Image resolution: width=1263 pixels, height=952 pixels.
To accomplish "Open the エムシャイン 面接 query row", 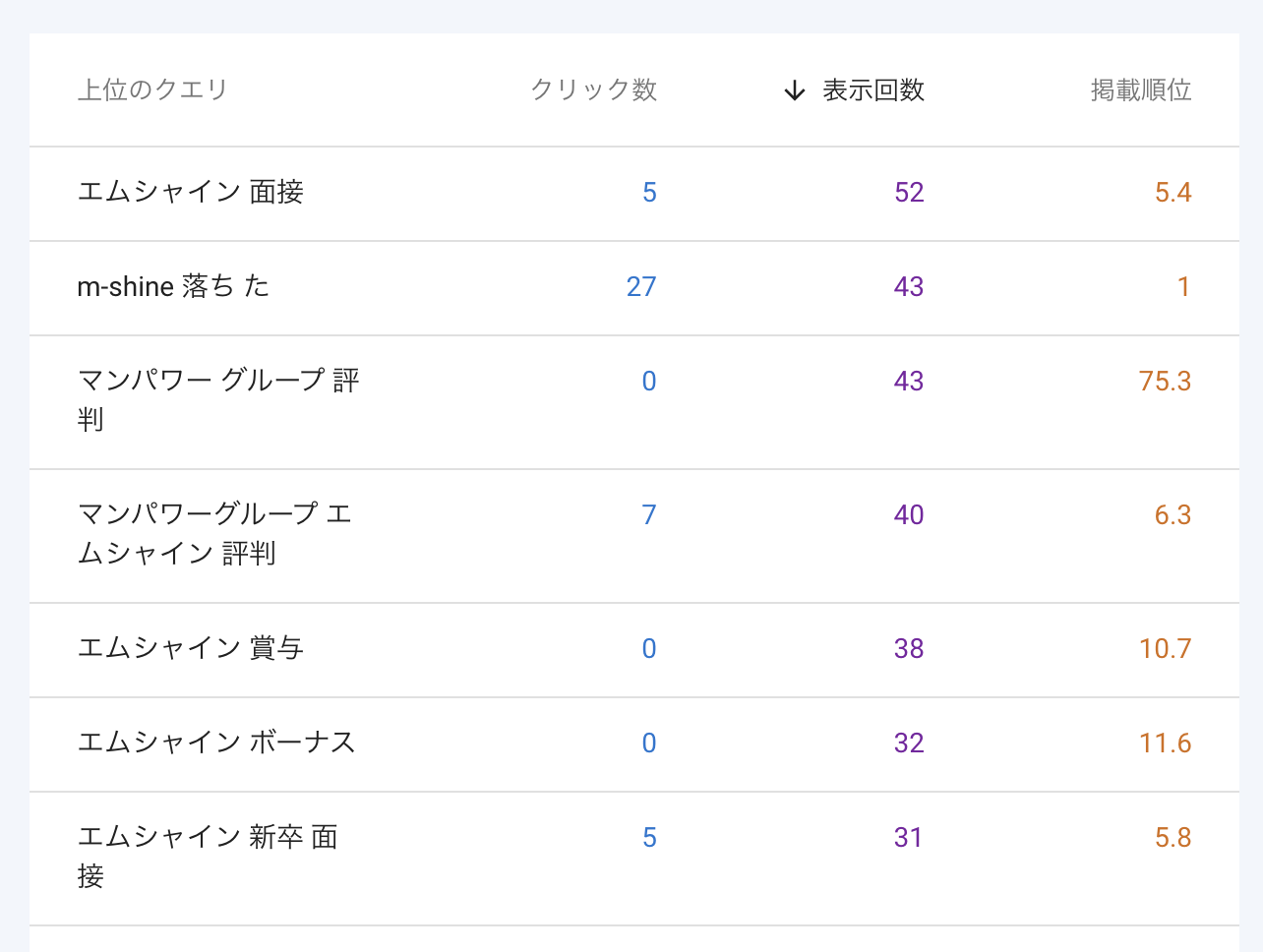I will pos(634,194).
